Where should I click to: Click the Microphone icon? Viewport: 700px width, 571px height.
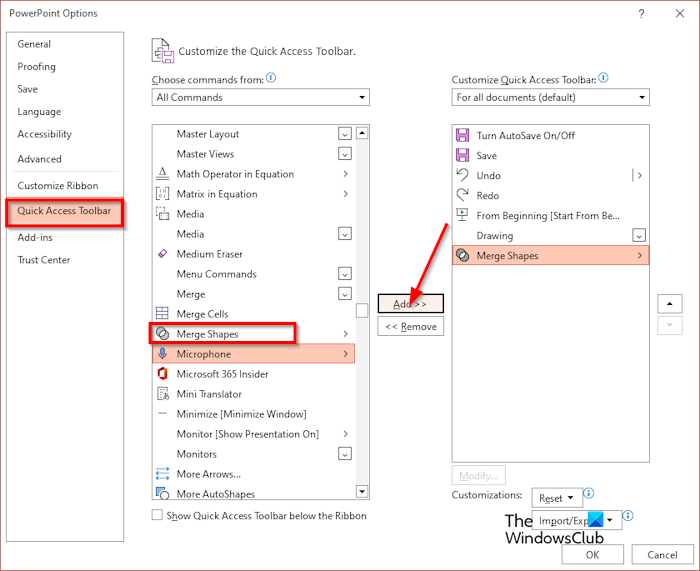[x=162, y=354]
